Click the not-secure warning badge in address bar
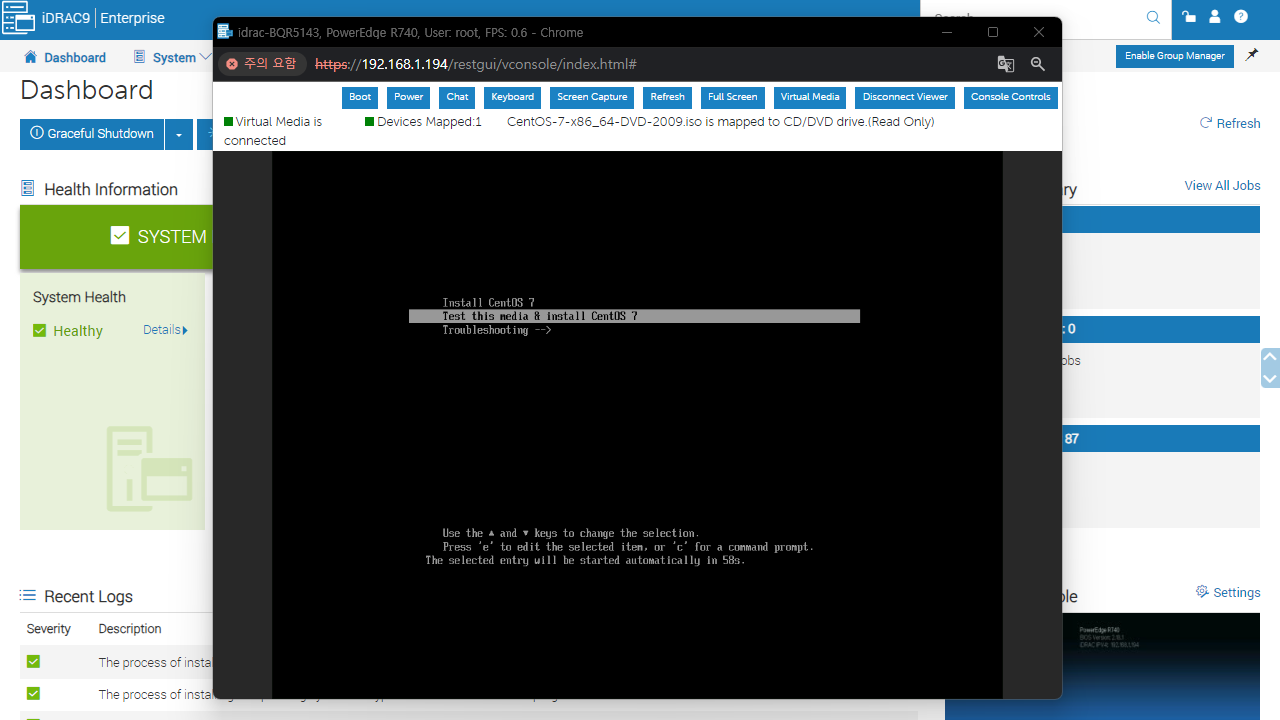 tap(262, 64)
